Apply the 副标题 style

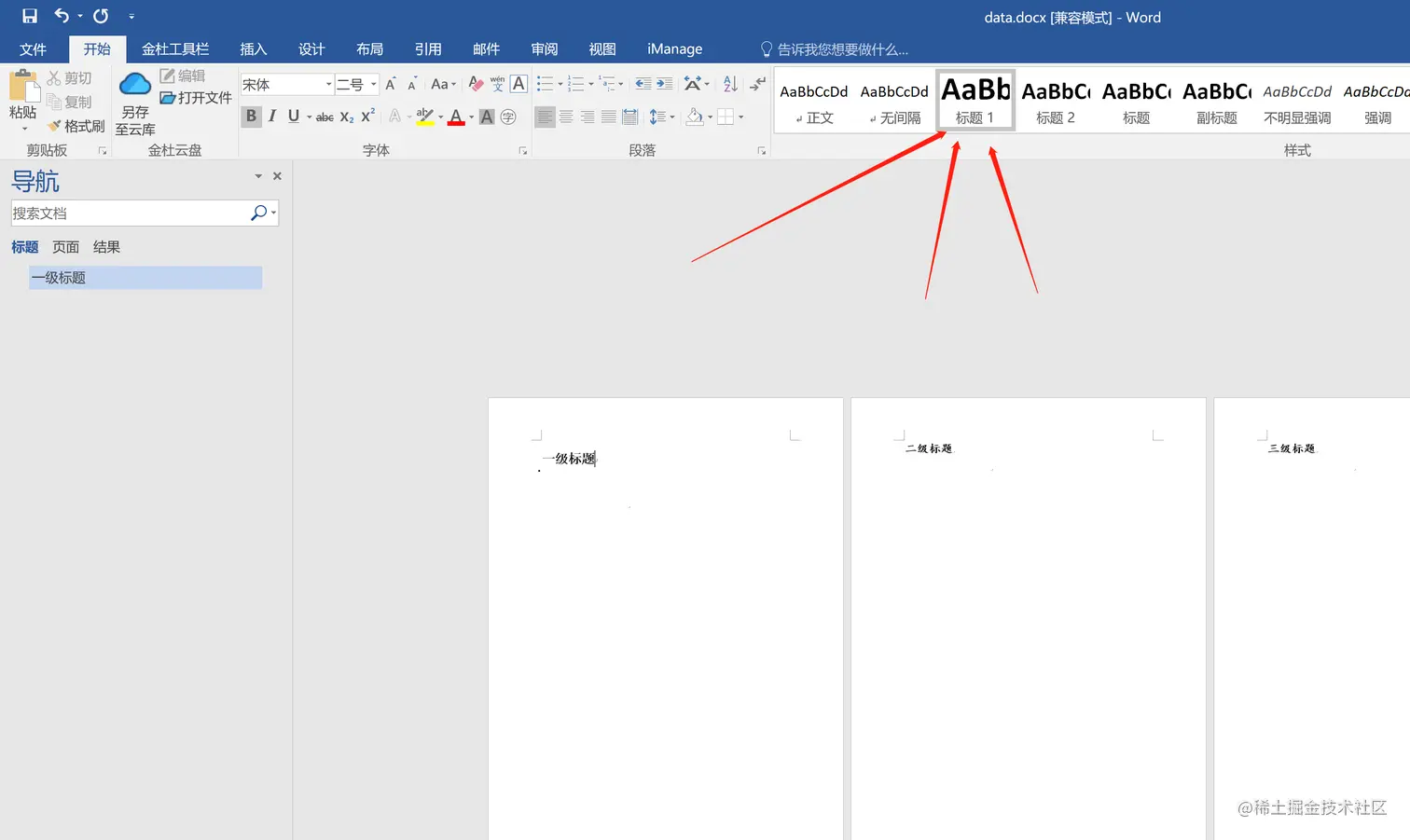pos(1217,100)
